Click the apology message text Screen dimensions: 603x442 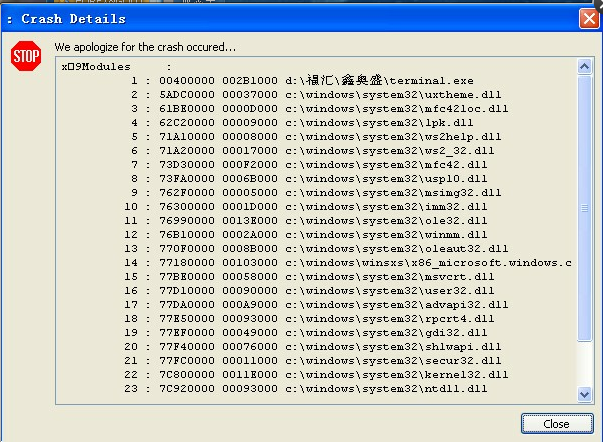(145, 47)
